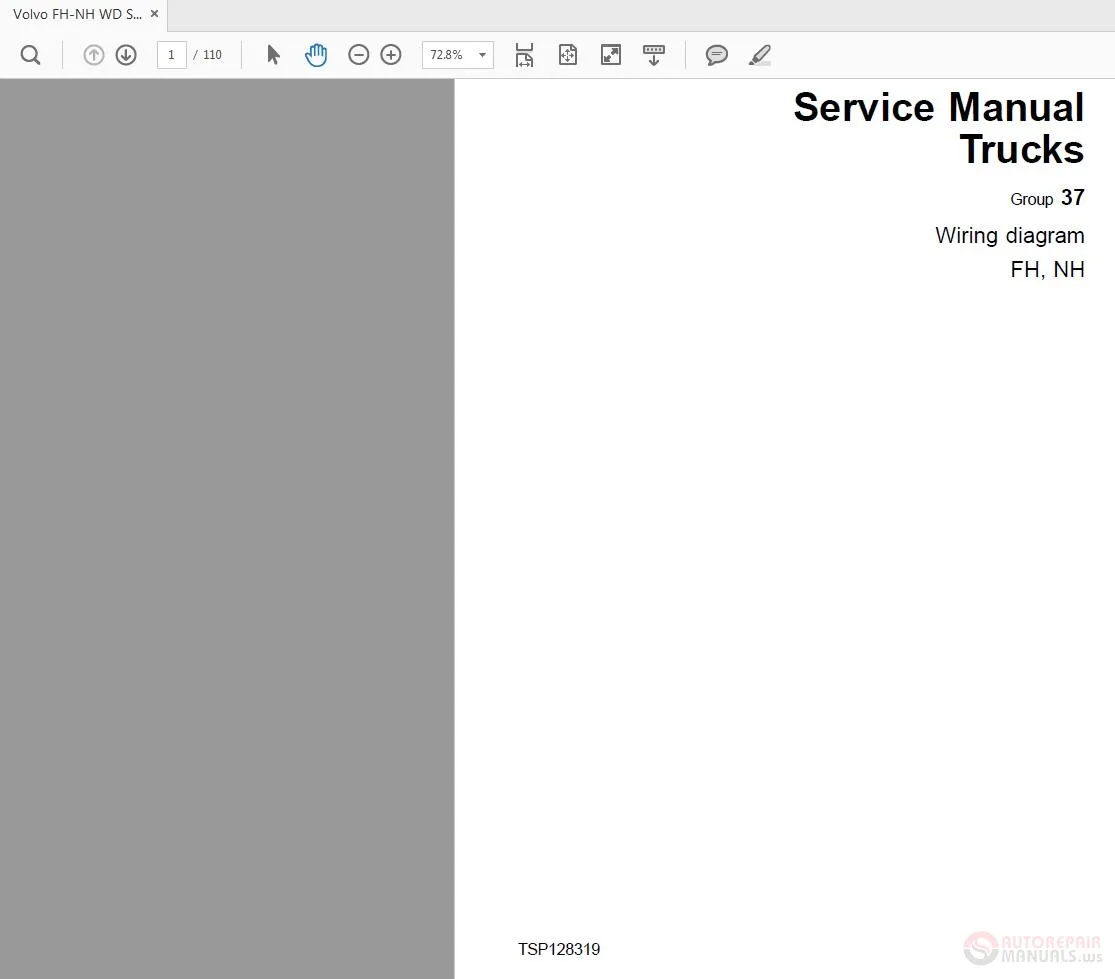
Task: Toggle read mode keyboard-arrow icon
Action: (x=653, y=55)
